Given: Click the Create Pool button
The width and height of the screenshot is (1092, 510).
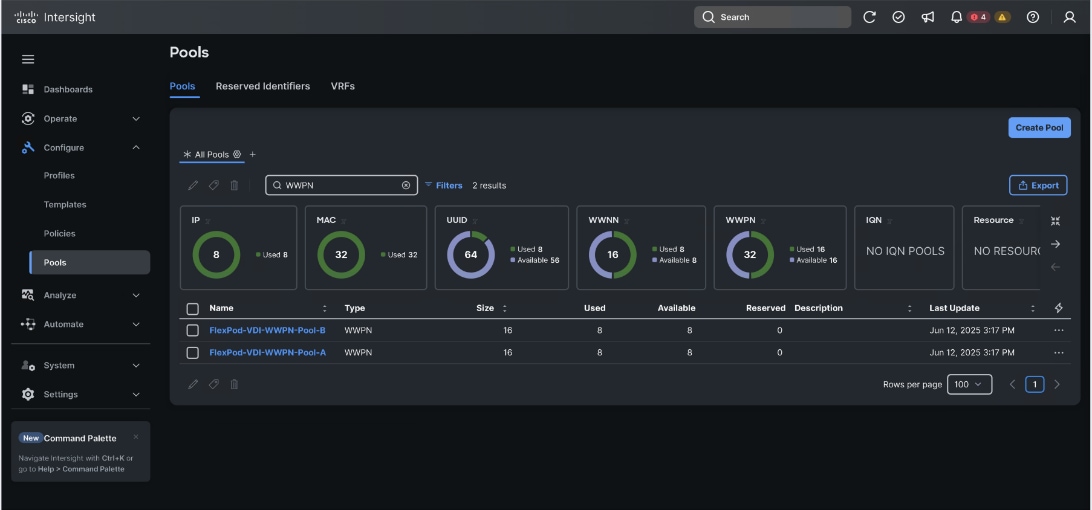Looking at the screenshot, I should coord(1039,128).
